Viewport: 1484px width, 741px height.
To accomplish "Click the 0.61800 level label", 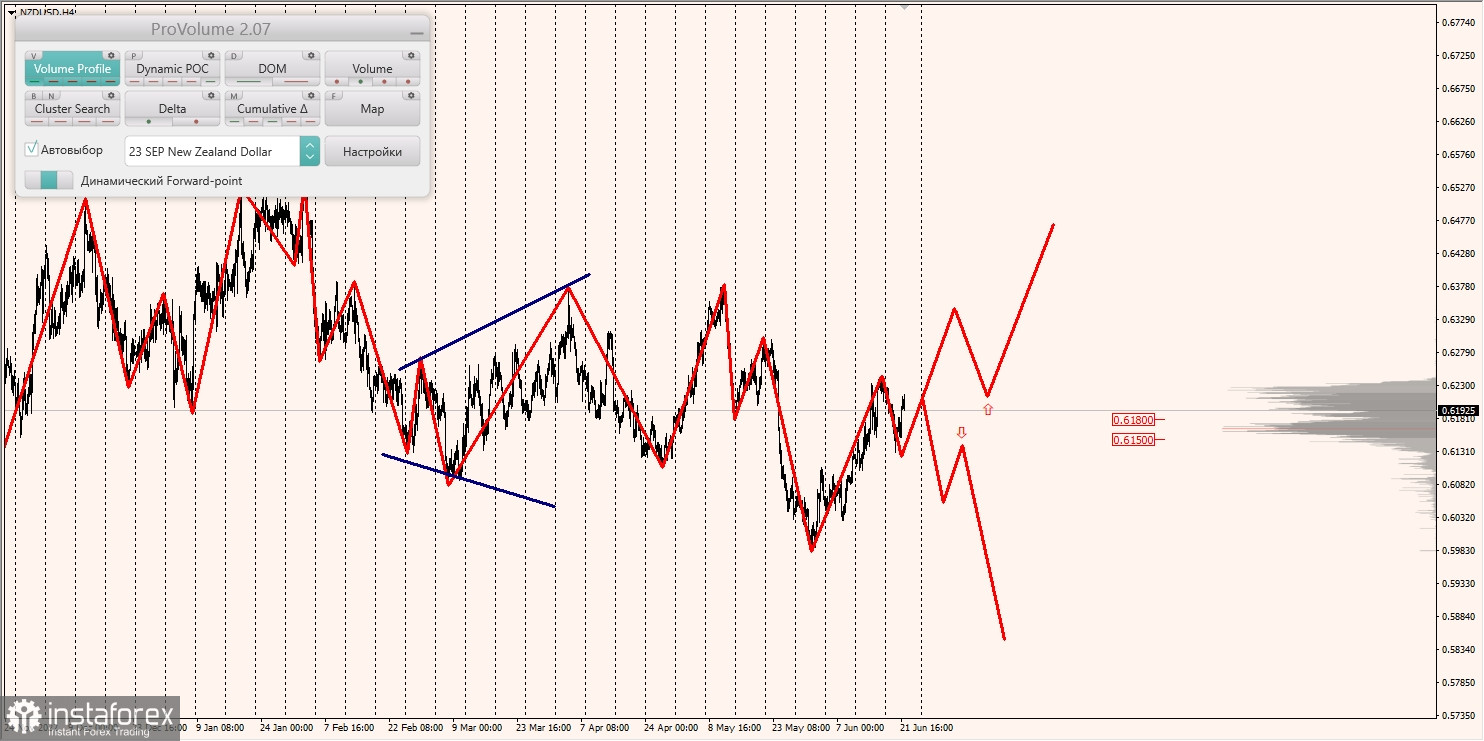I will pos(1134,420).
